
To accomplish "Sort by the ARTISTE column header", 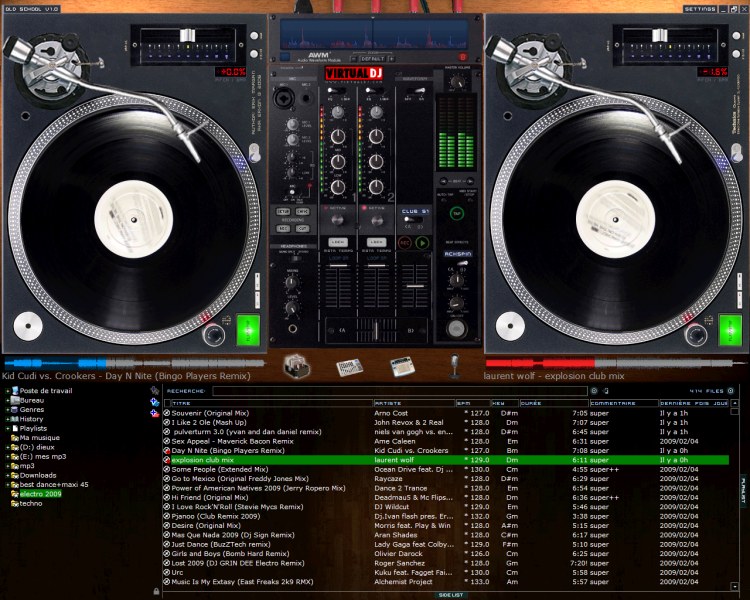I will pos(414,403).
